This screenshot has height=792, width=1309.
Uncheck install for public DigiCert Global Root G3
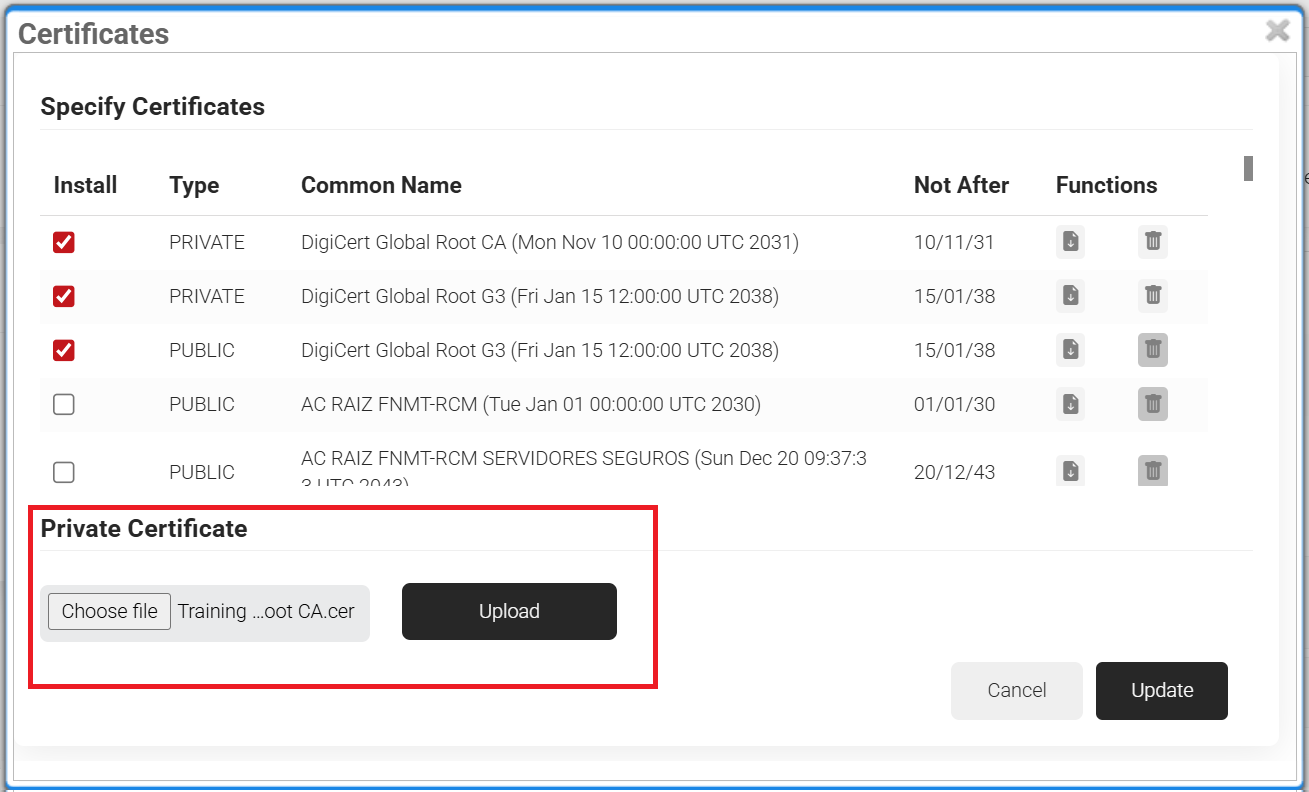coord(64,350)
